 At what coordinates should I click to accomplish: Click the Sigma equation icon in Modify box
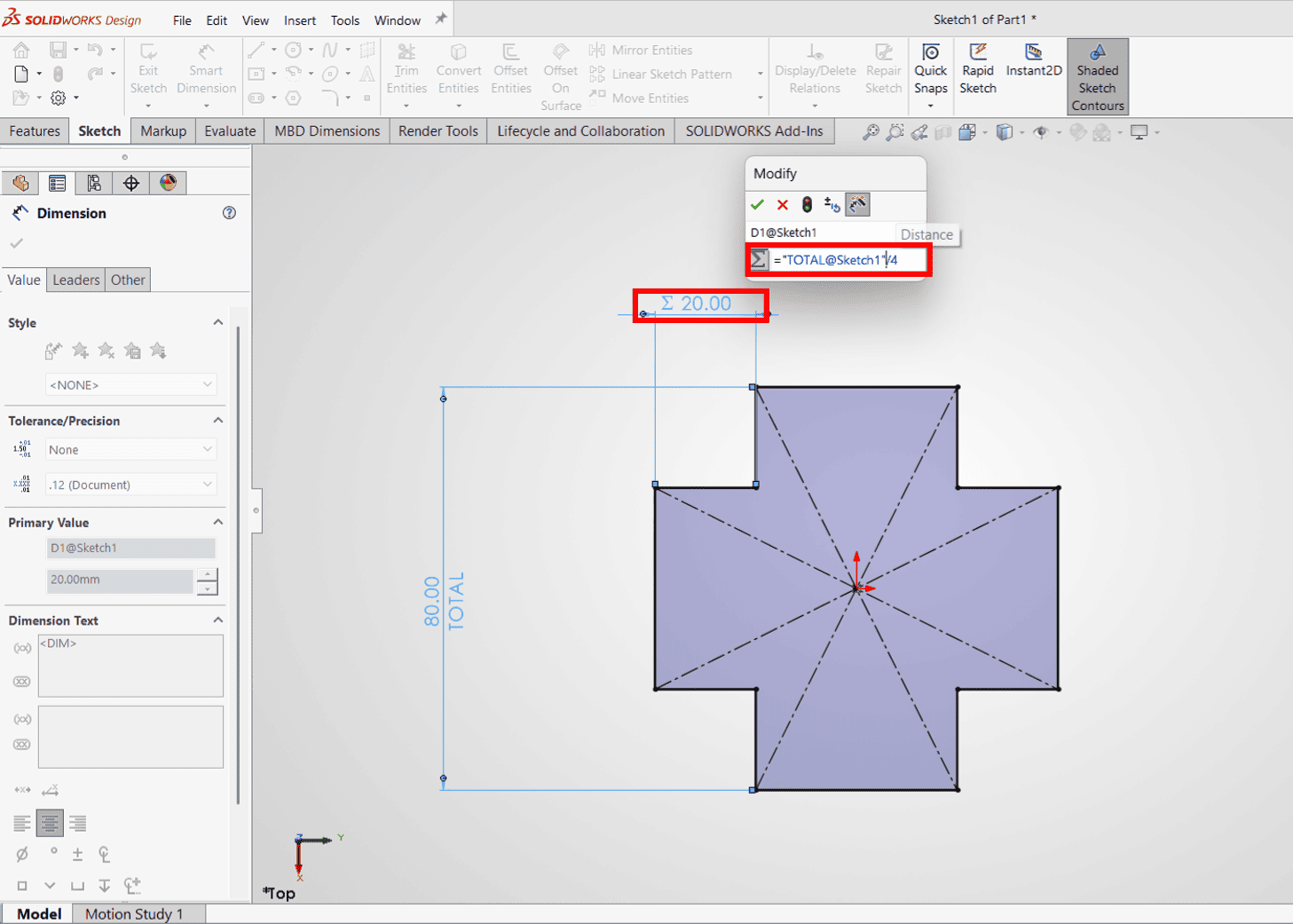pos(759,260)
